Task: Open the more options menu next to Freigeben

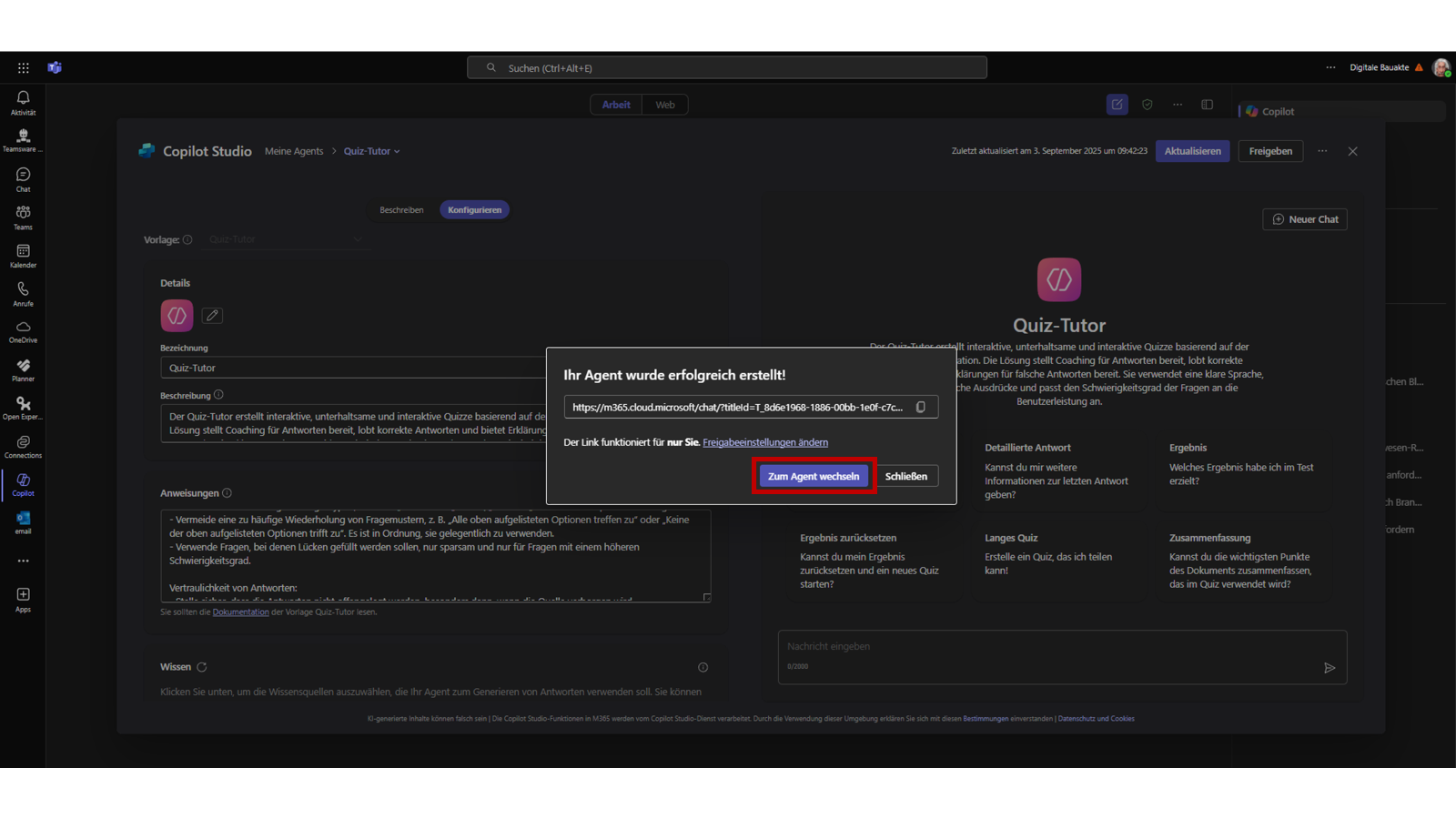Action: [x=1322, y=151]
